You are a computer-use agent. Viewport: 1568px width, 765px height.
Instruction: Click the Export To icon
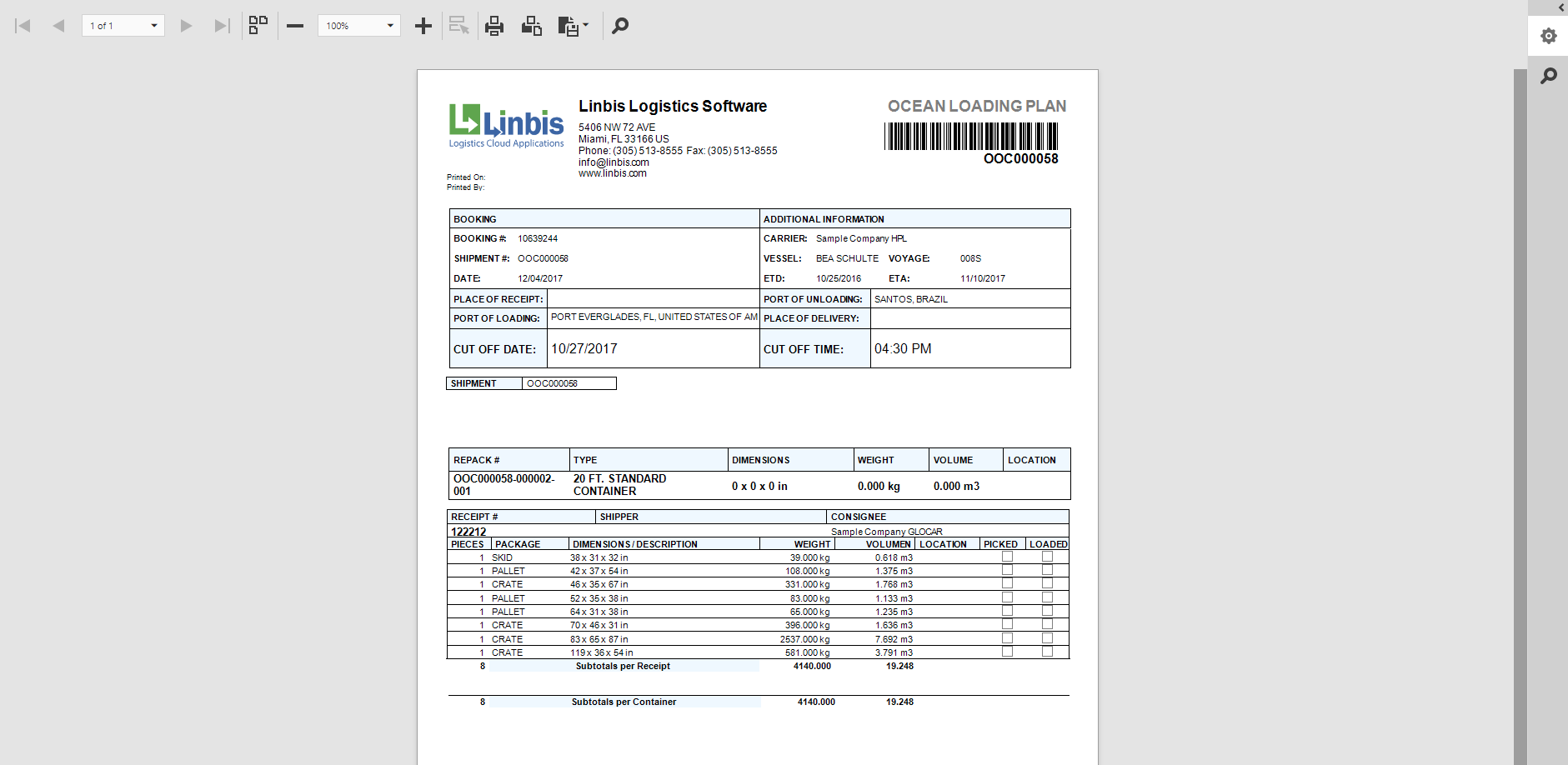pos(568,26)
